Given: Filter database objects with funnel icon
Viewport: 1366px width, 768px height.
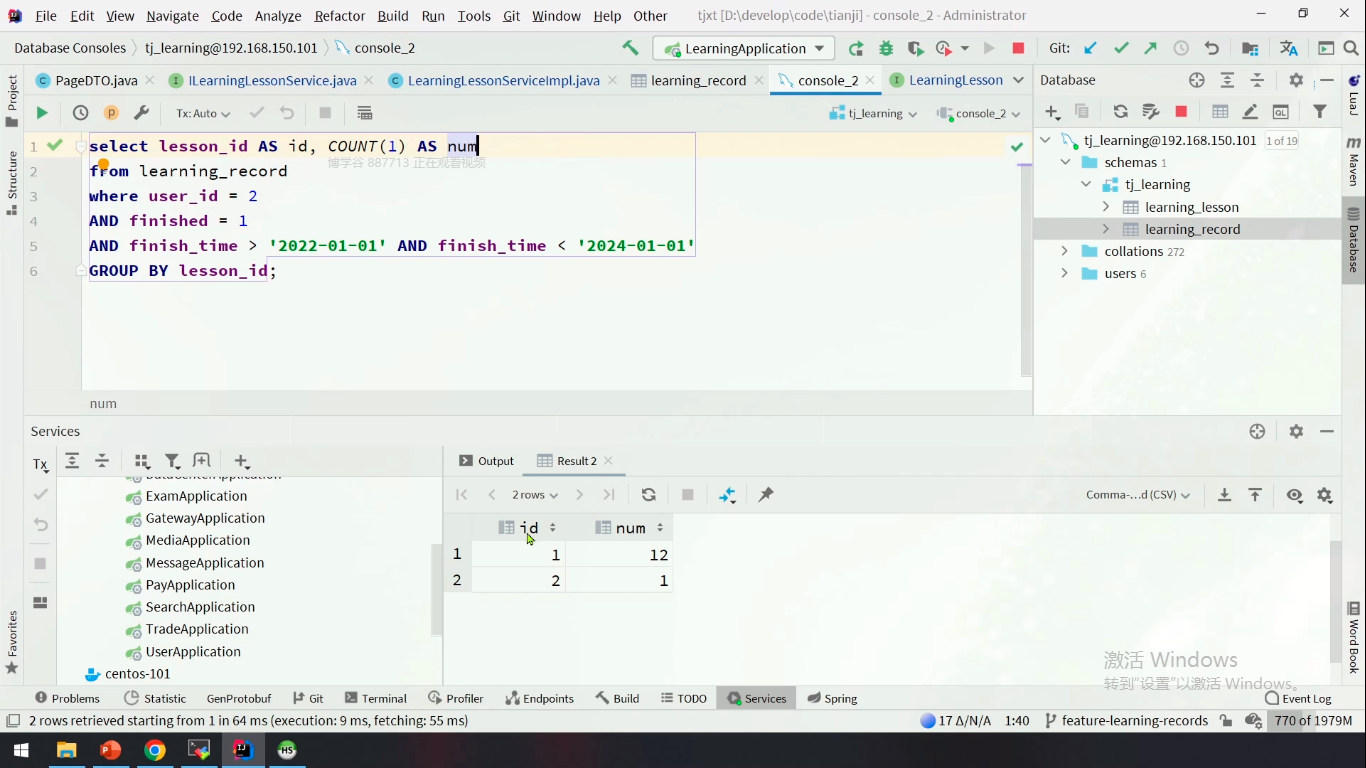Looking at the screenshot, I should coord(1320,112).
